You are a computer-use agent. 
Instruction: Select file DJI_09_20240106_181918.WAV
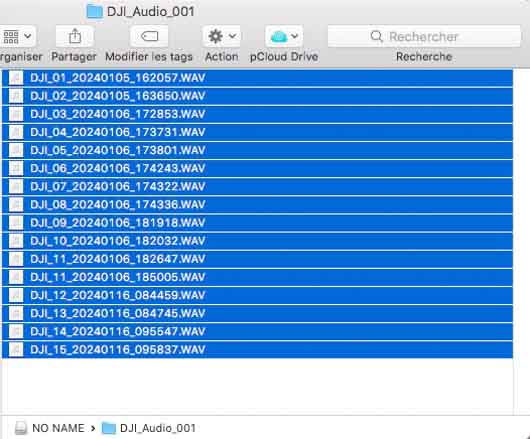coord(257,223)
